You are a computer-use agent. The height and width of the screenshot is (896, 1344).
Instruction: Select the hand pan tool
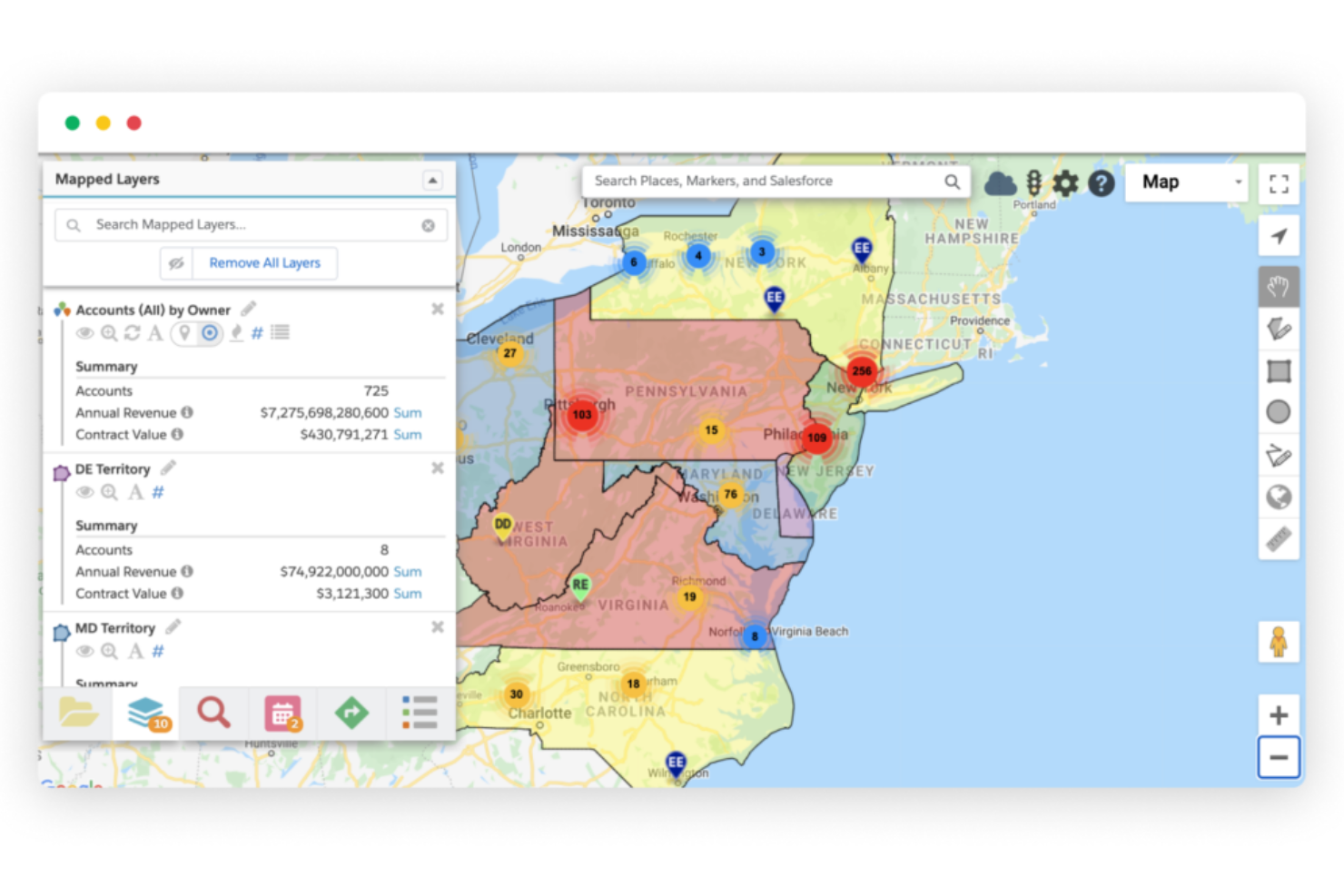click(1278, 287)
